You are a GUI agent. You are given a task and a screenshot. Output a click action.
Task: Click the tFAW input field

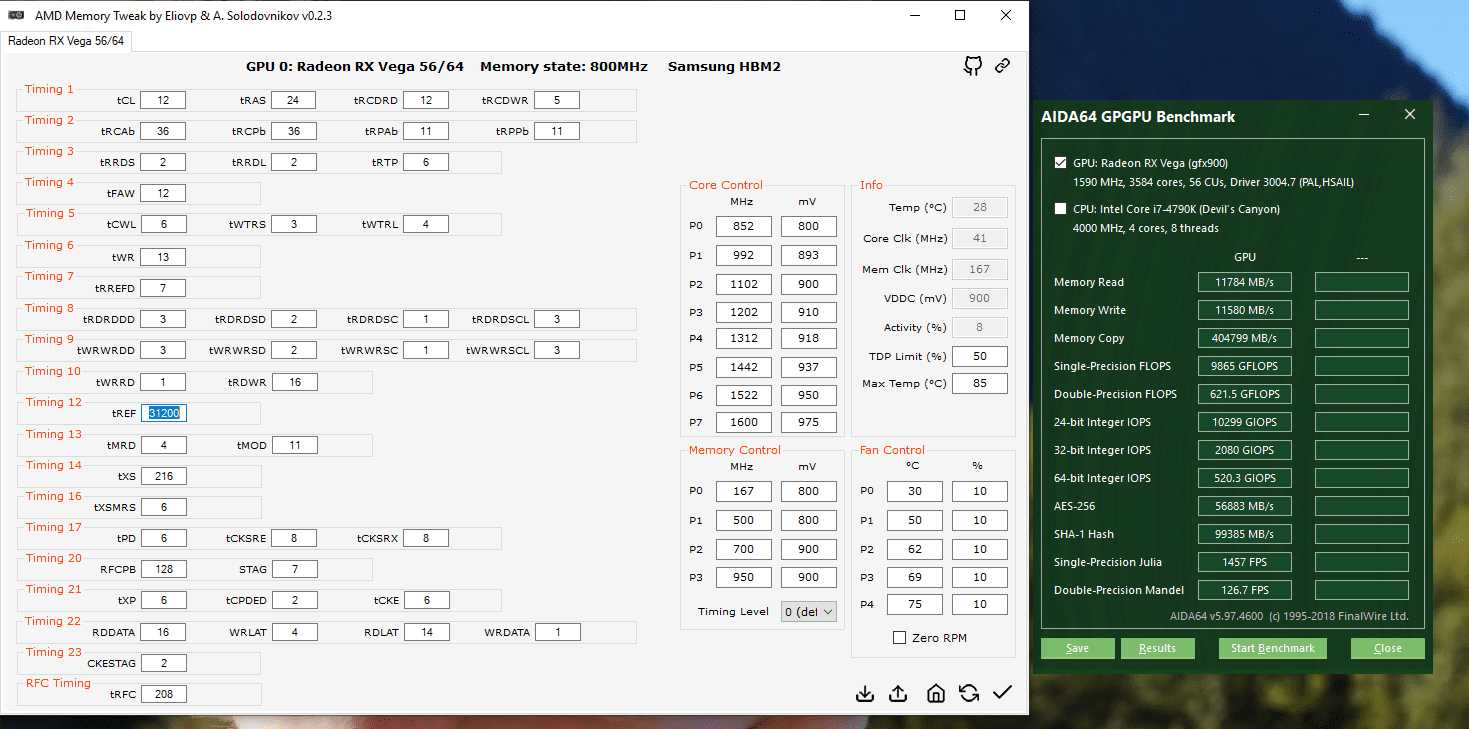(163, 193)
